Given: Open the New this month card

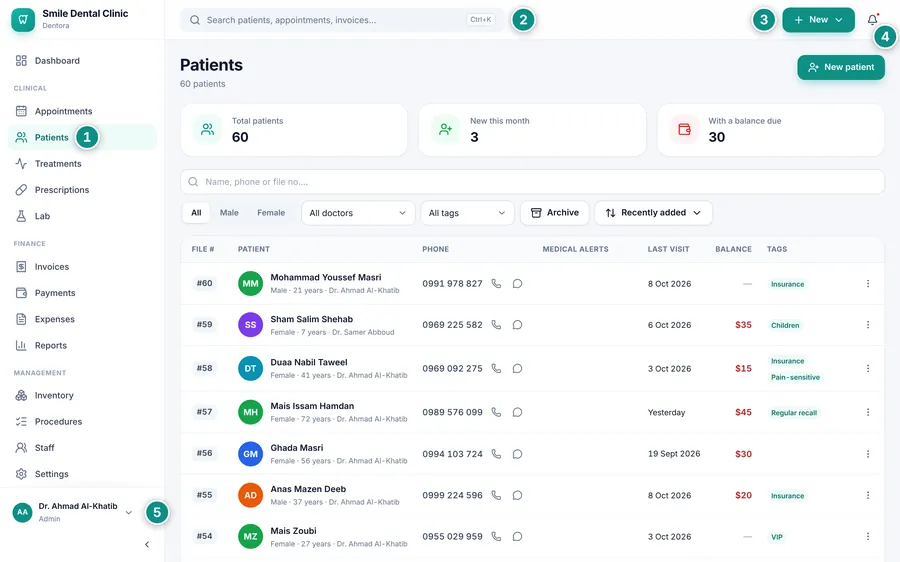Looking at the screenshot, I should click(532, 130).
